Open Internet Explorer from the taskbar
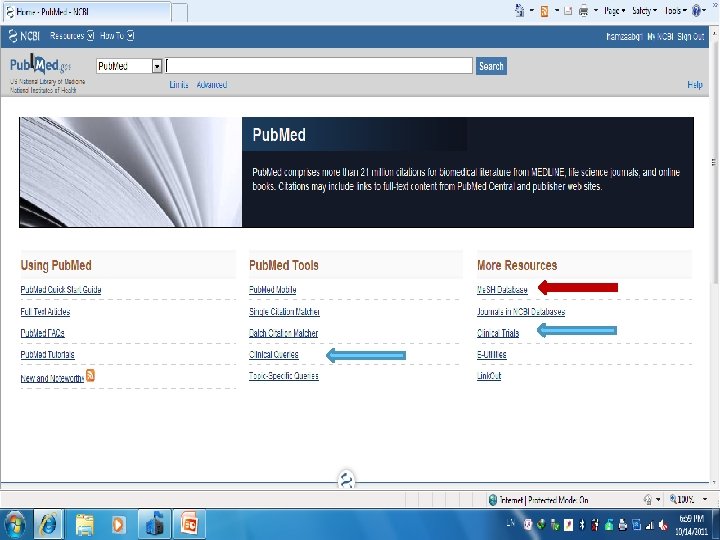The width and height of the screenshot is (720, 540). point(48,524)
